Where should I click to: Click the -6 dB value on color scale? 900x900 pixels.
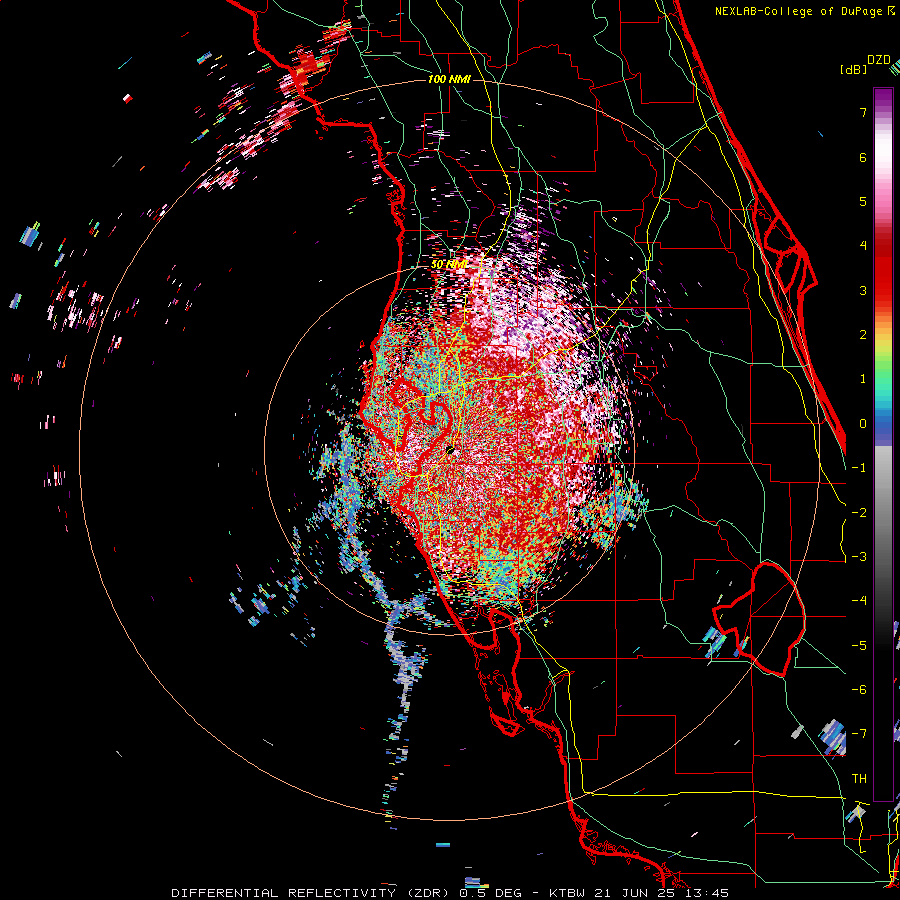[x=859, y=690]
